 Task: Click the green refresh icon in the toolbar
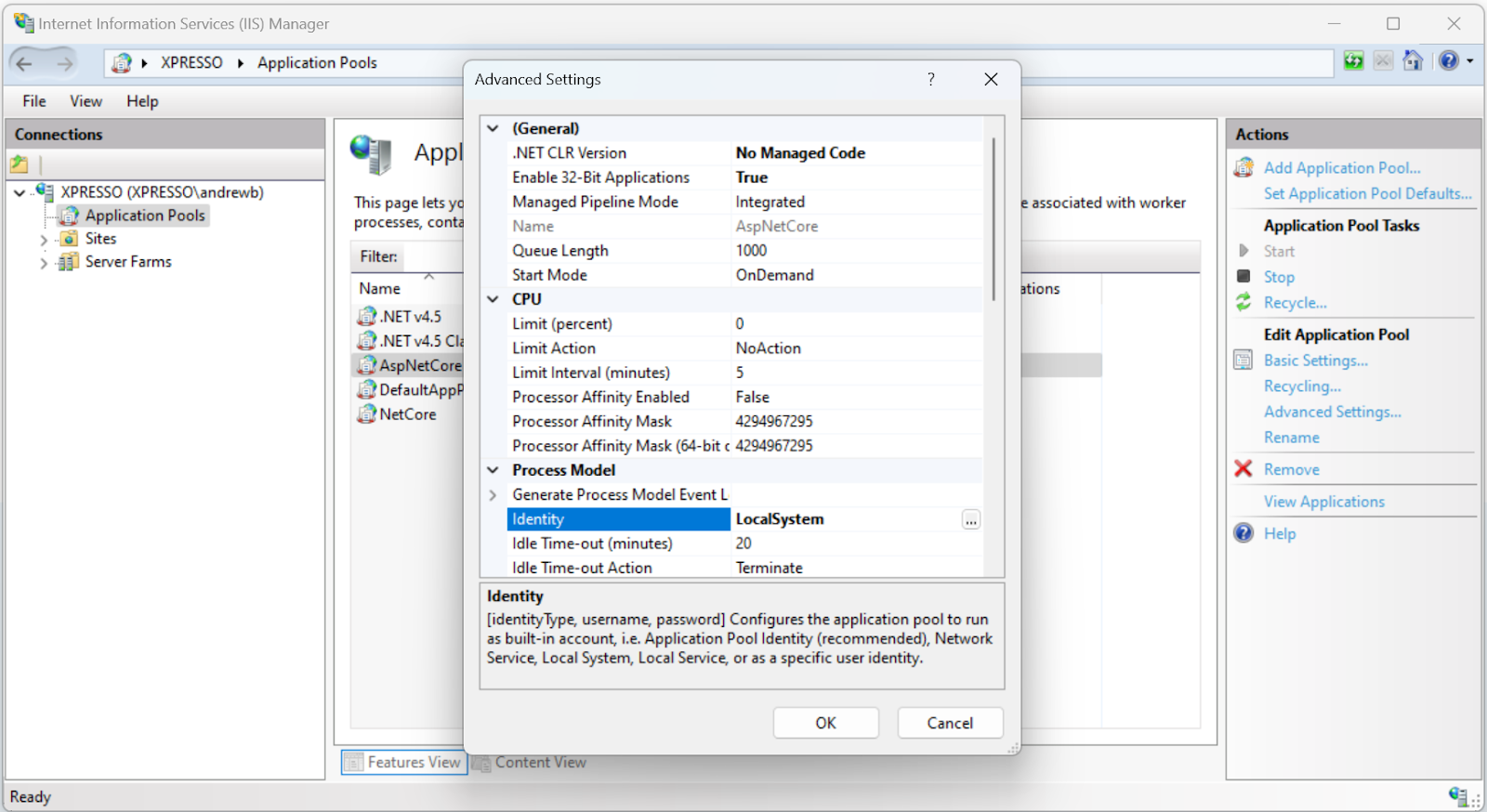[x=1354, y=61]
